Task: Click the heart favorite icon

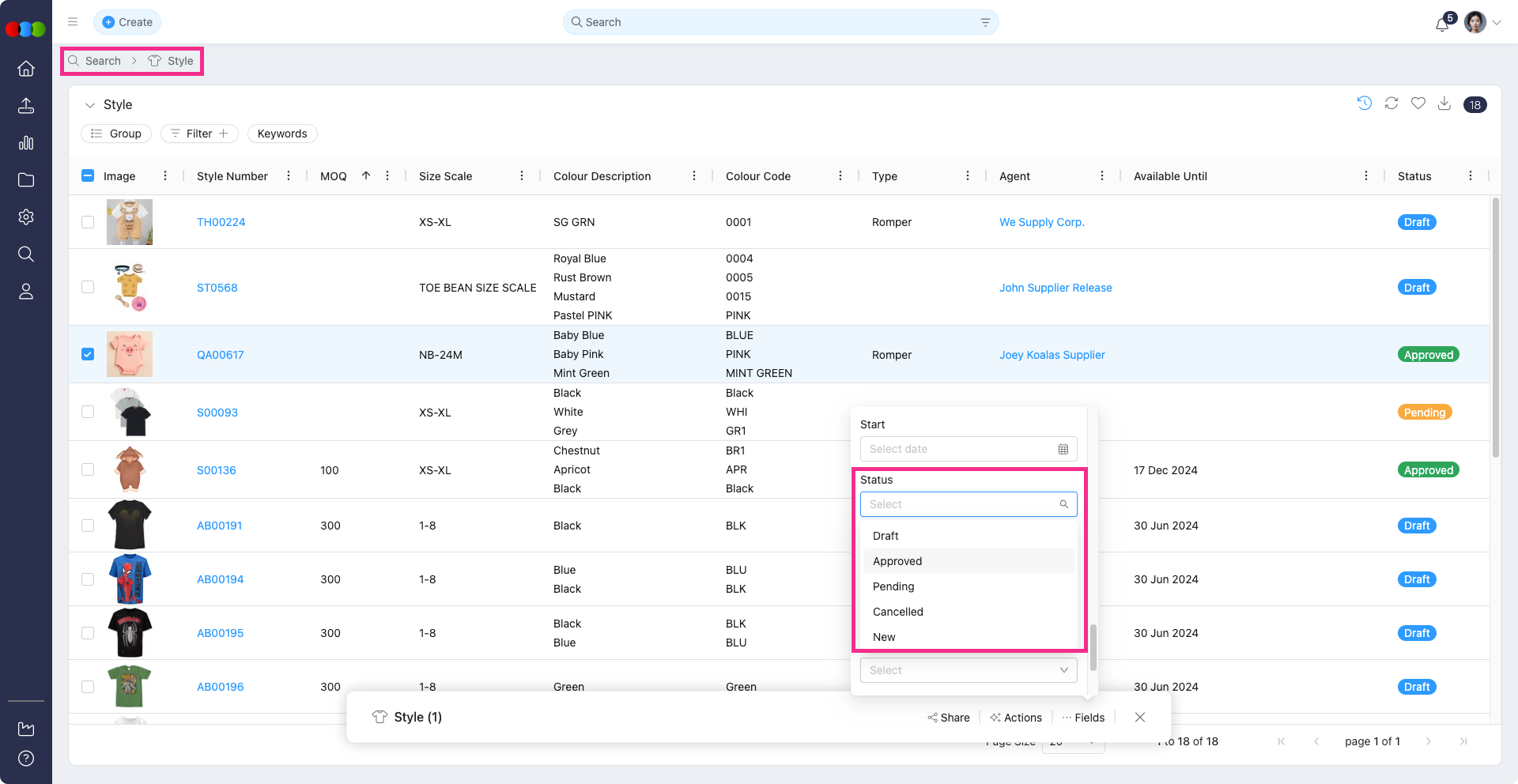Action: click(x=1418, y=104)
